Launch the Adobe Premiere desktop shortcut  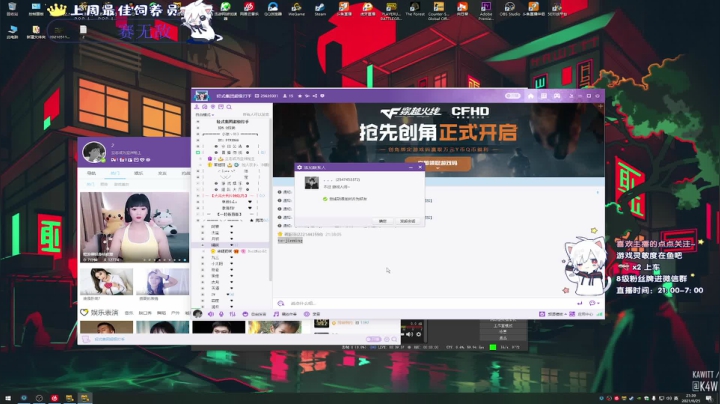tap(486, 9)
